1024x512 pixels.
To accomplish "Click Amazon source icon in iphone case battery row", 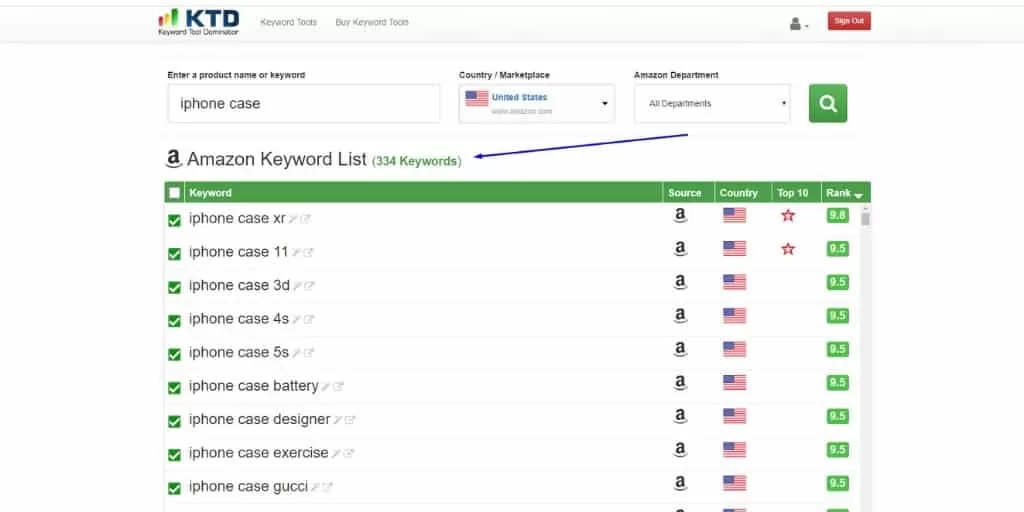I will [x=680, y=383].
